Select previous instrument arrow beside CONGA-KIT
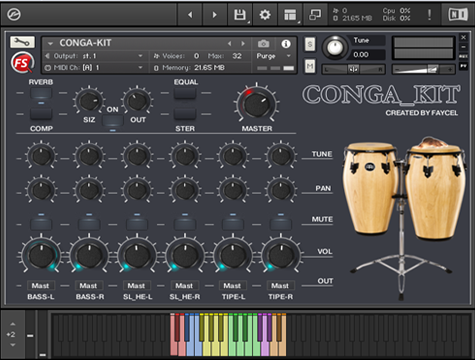The height and width of the screenshot is (360, 475). (229, 44)
